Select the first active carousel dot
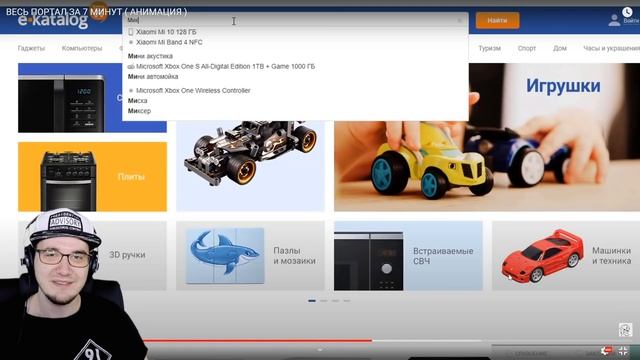Viewport: 640px width, 360px height. click(312, 301)
